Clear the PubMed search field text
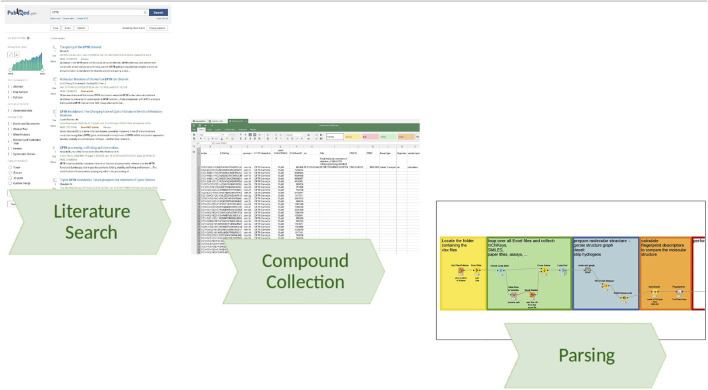The width and height of the screenshot is (708, 390). coord(145,13)
